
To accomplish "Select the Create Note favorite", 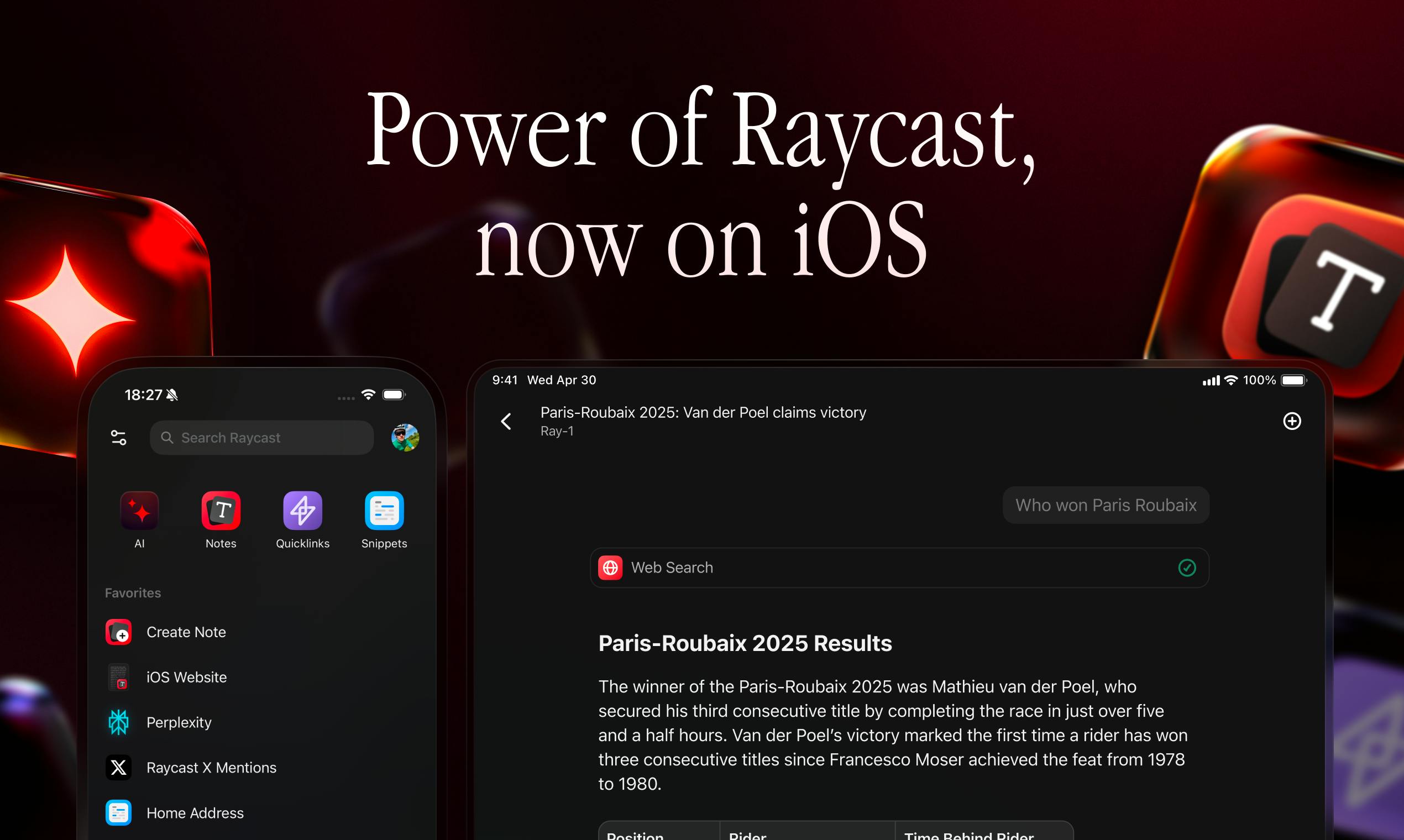I will coord(261,632).
